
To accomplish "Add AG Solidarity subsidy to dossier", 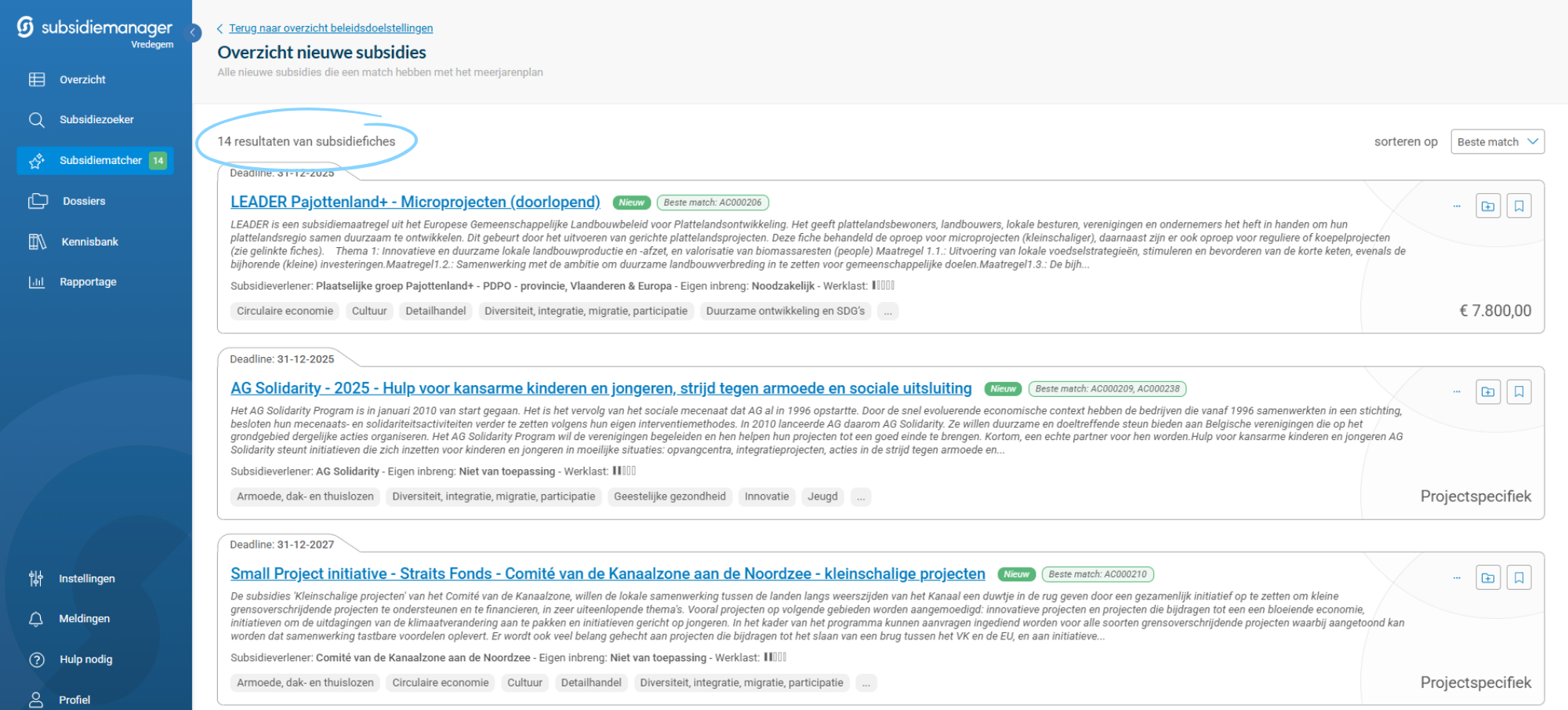I will 1487,392.
